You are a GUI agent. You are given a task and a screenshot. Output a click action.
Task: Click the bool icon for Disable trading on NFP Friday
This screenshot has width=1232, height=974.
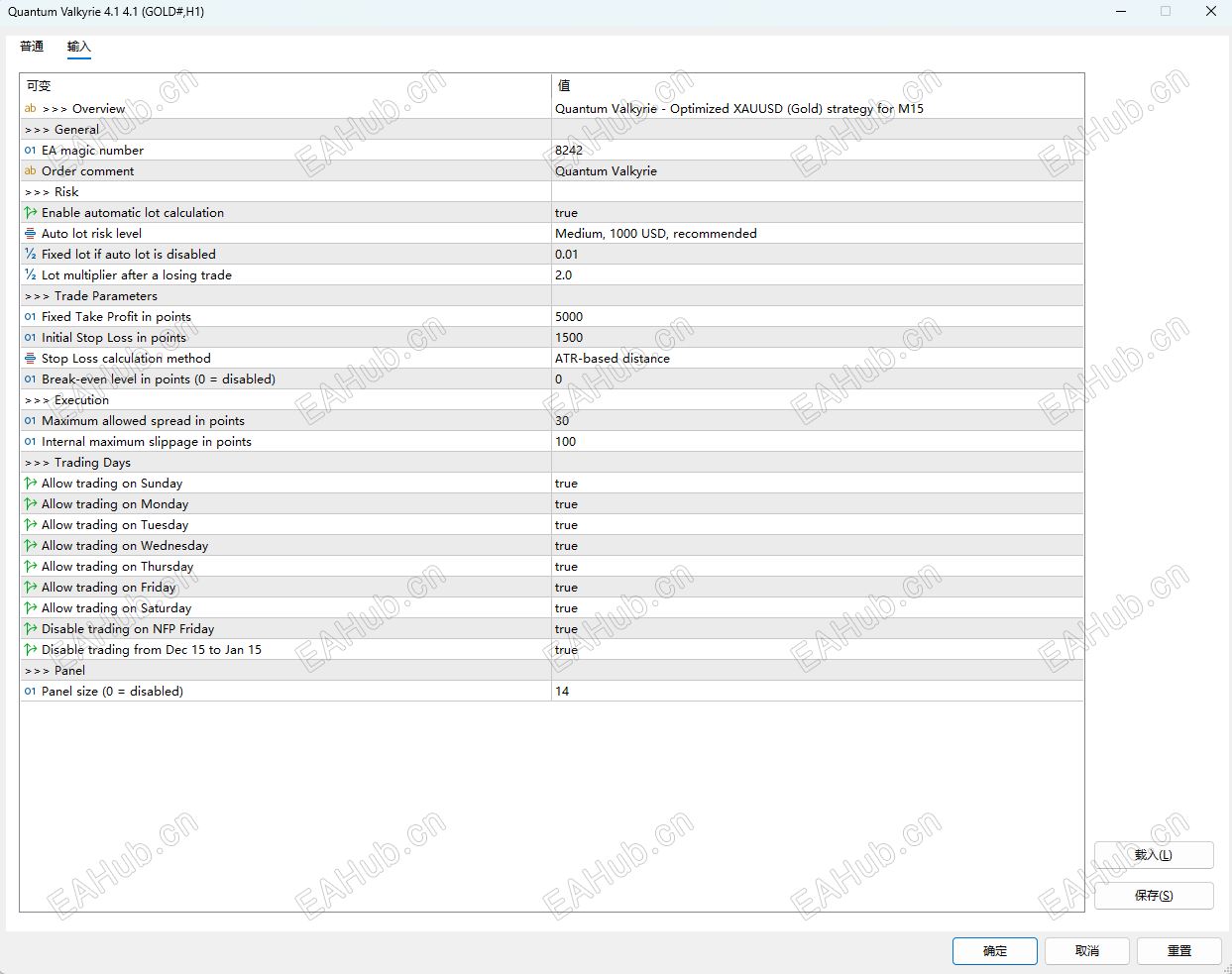tap(31, 629)
